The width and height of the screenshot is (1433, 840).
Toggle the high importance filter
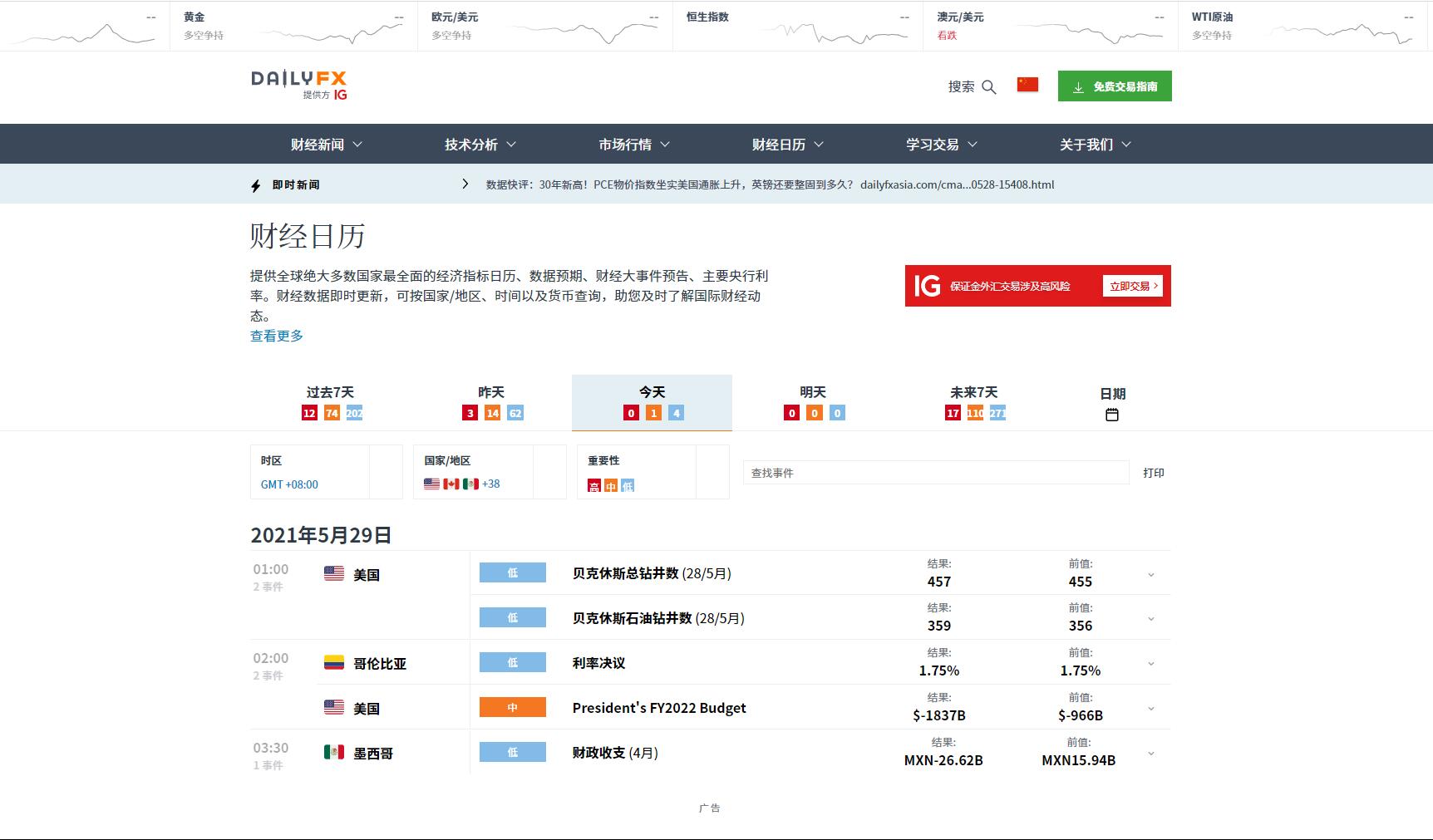point(593,486)
